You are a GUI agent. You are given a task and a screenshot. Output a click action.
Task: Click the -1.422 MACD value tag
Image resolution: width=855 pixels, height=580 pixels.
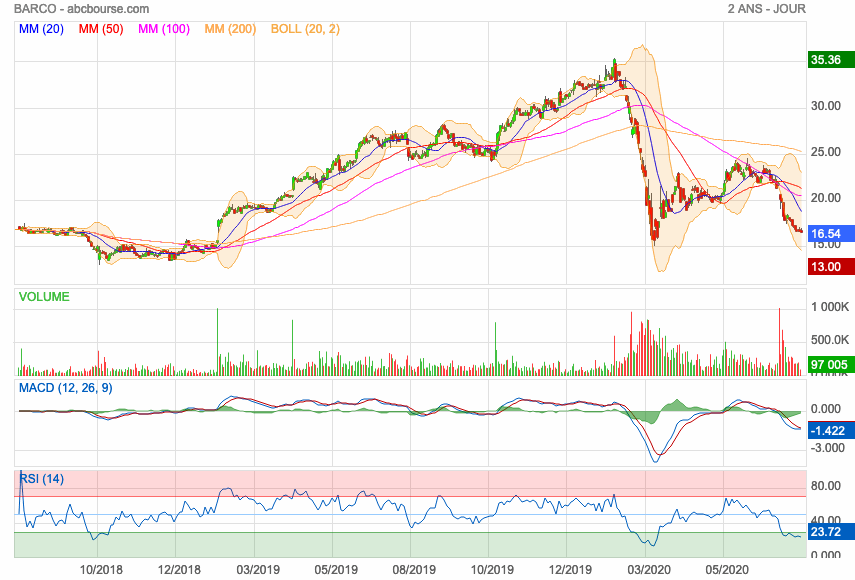click(831, 431)
